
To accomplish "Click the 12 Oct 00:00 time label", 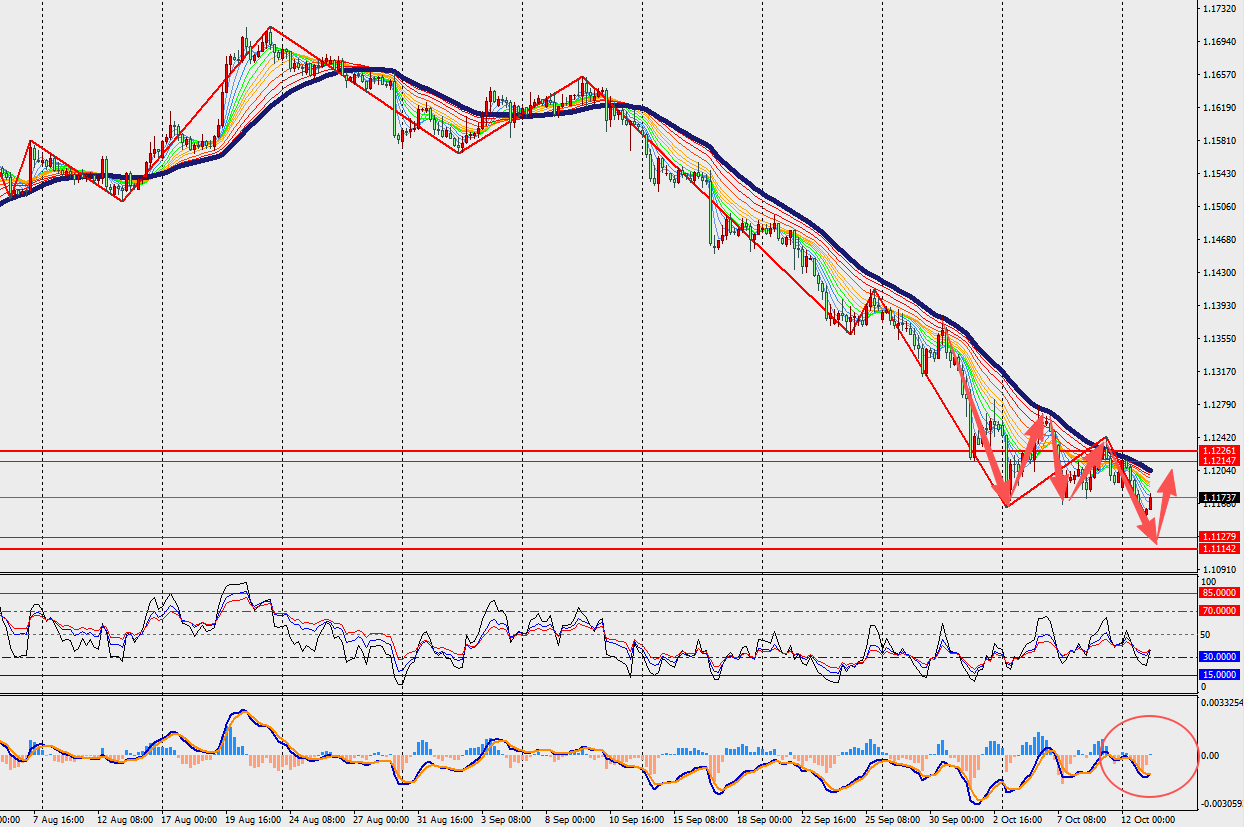I will pos(1149,818).
